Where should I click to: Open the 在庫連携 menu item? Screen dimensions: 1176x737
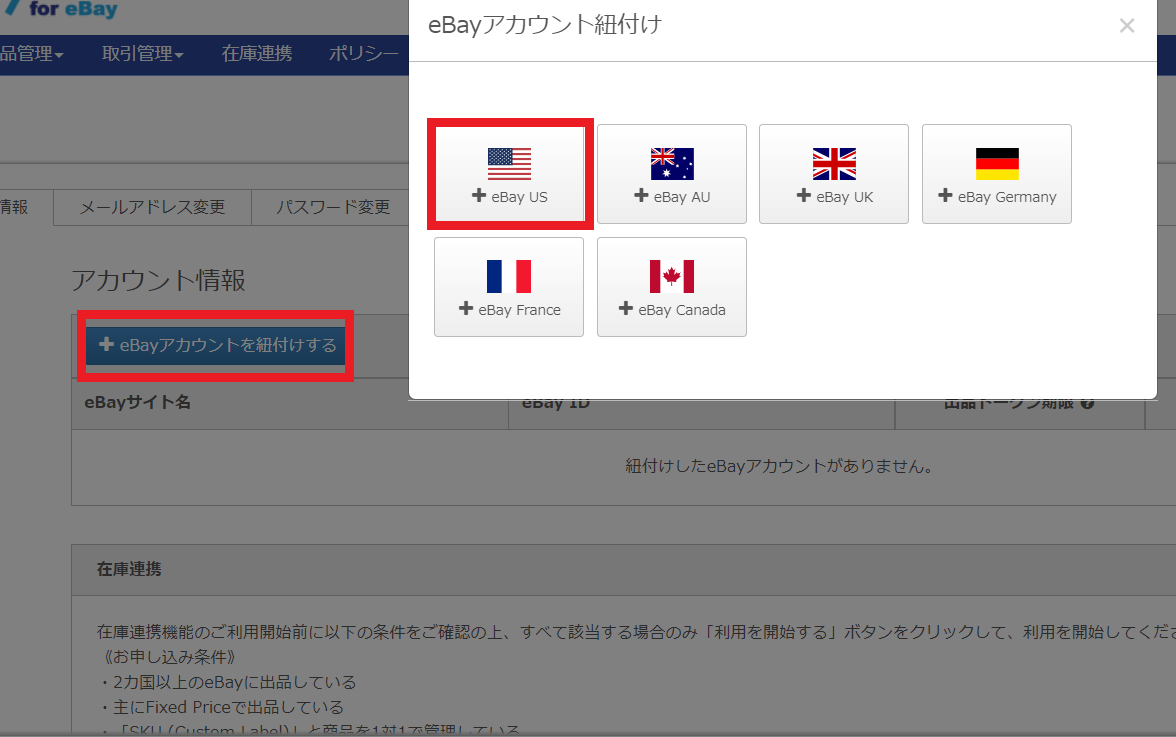click(x=256, y=54)
